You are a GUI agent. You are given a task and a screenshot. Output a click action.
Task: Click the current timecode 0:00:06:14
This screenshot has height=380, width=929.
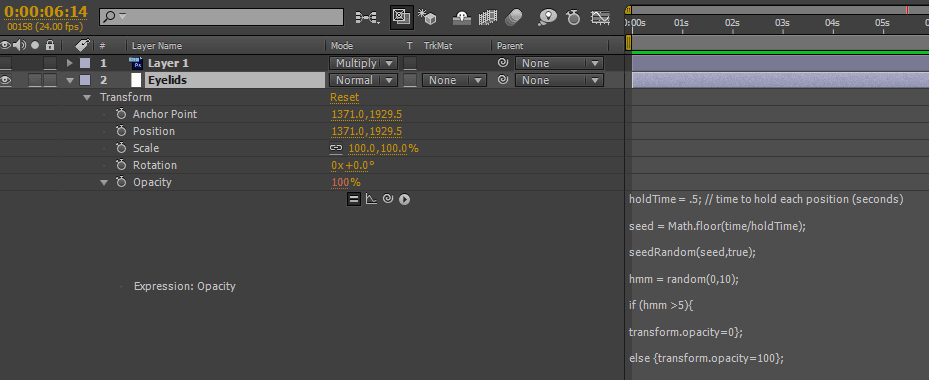pos(46,12)
